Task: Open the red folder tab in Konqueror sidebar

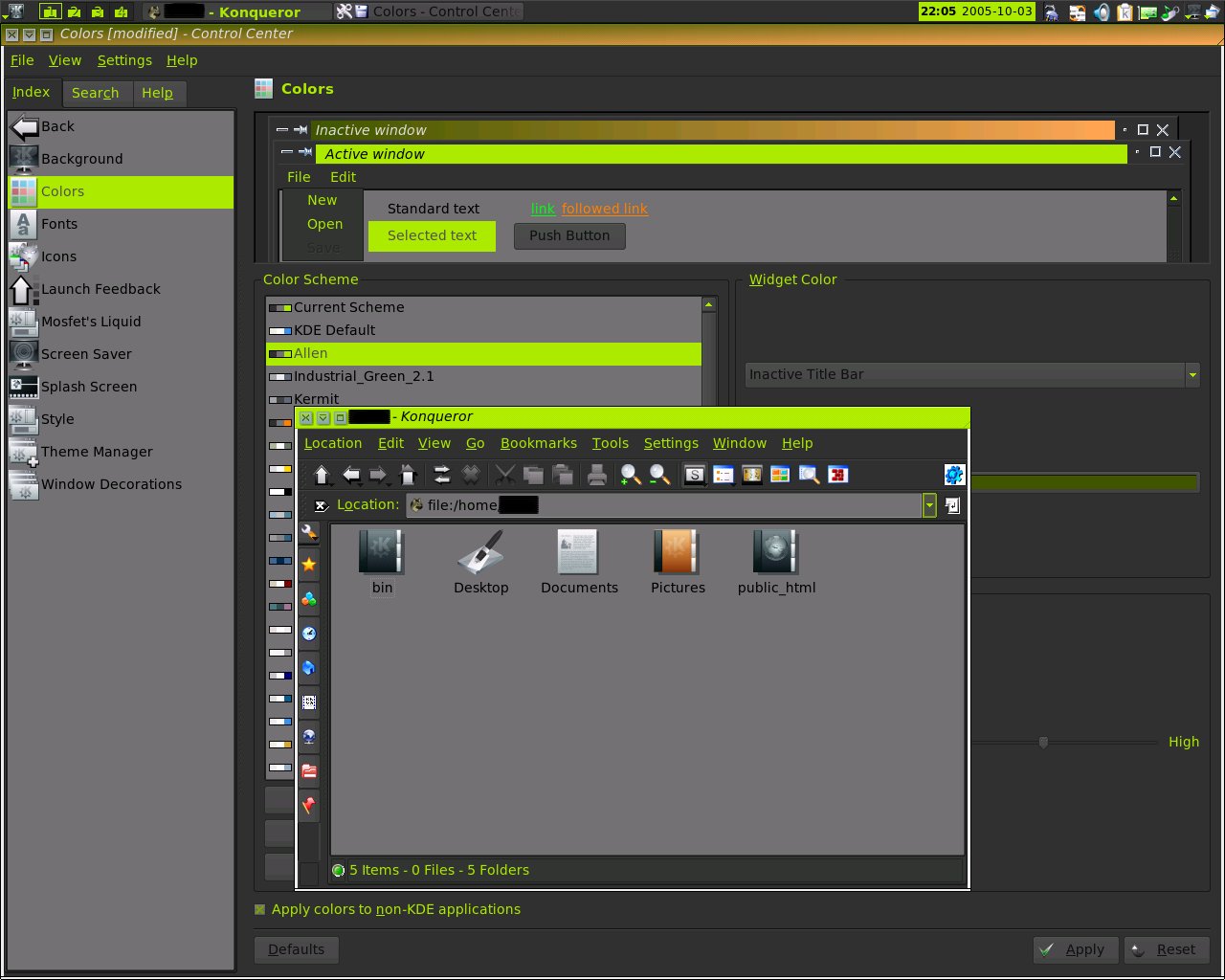Action: pos(308,771)
